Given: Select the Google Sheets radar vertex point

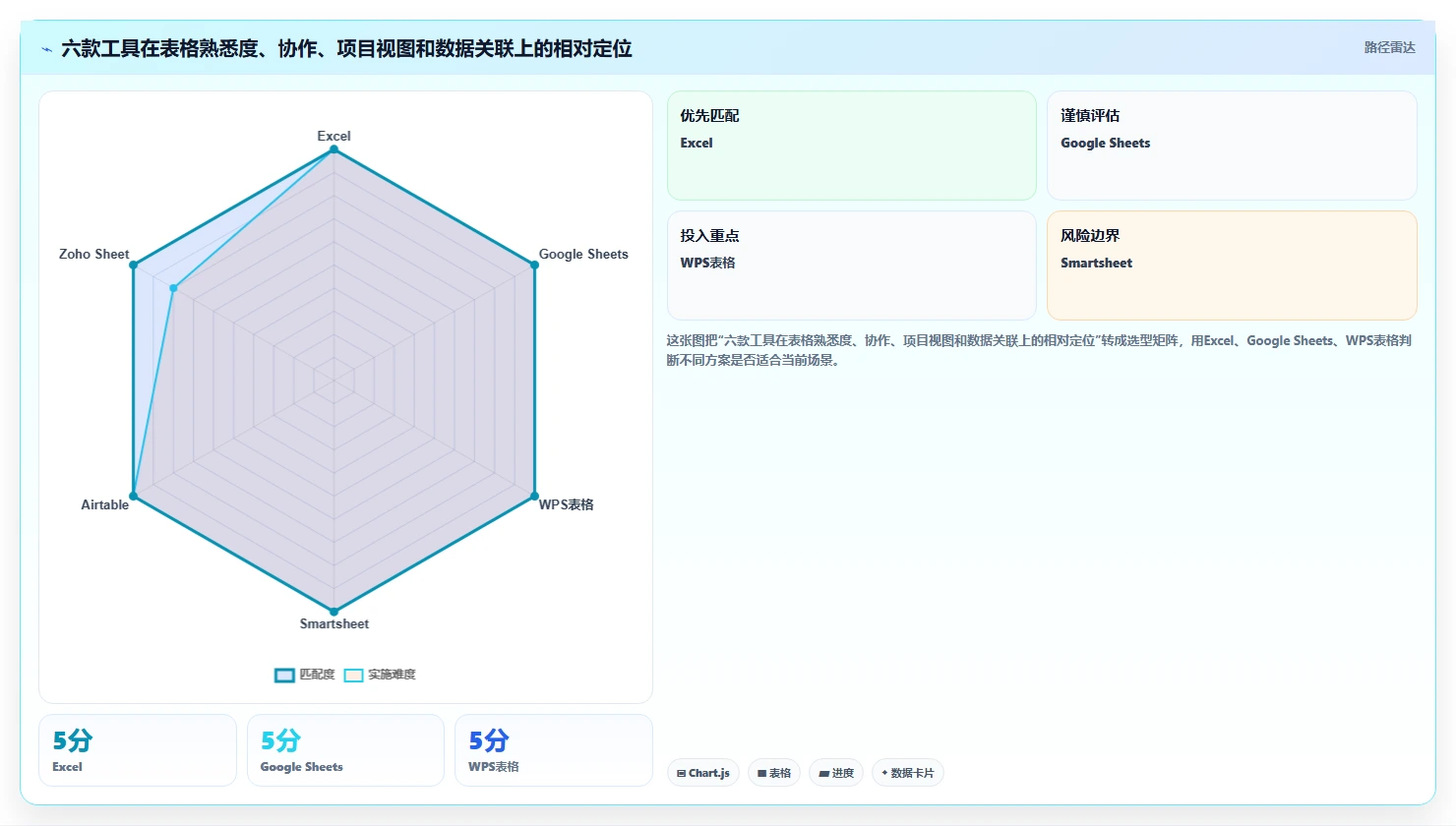Looking at the screenshot, I should [x=534, y=265].
